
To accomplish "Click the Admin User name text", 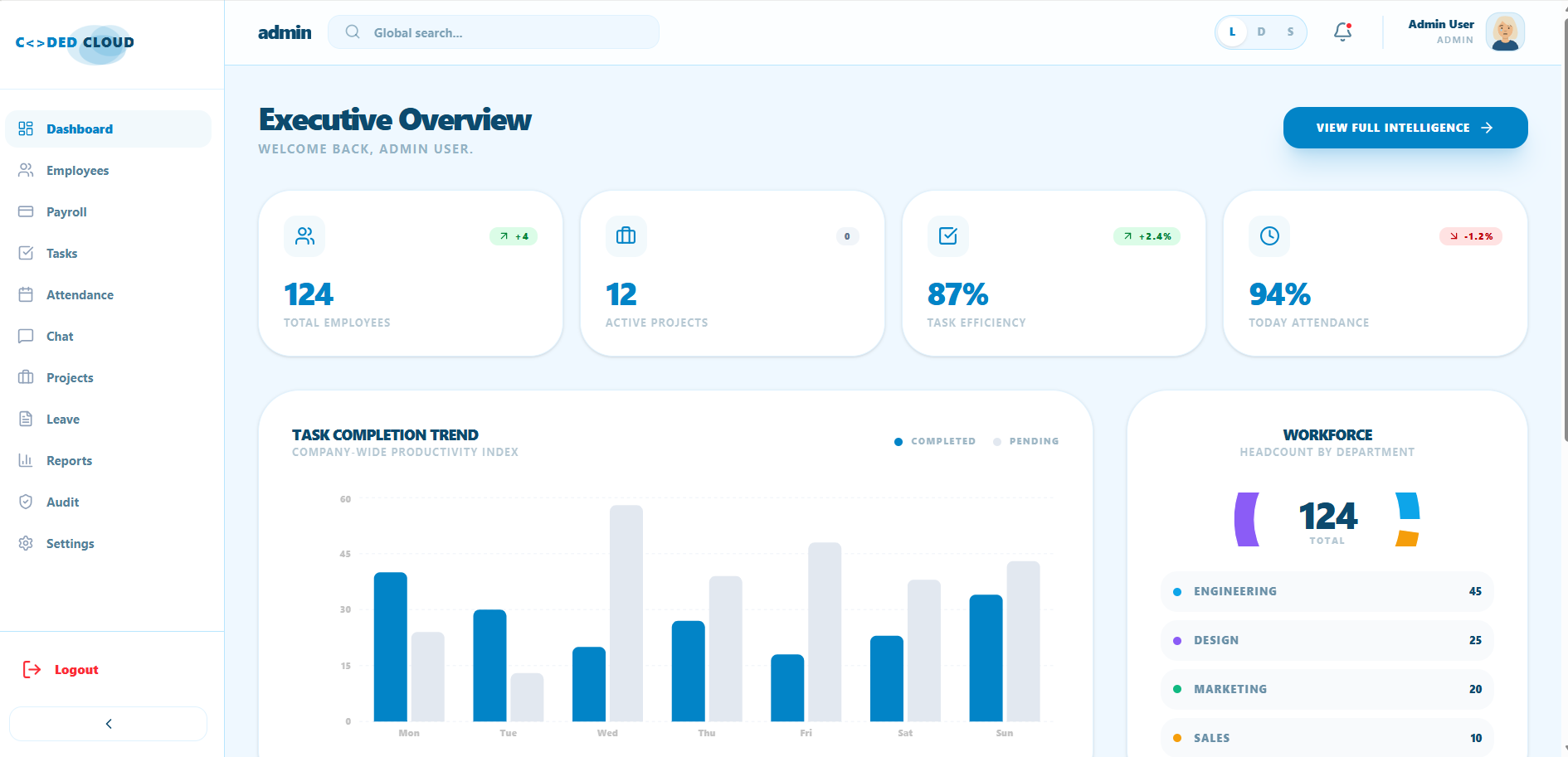I will (1441, 24).
